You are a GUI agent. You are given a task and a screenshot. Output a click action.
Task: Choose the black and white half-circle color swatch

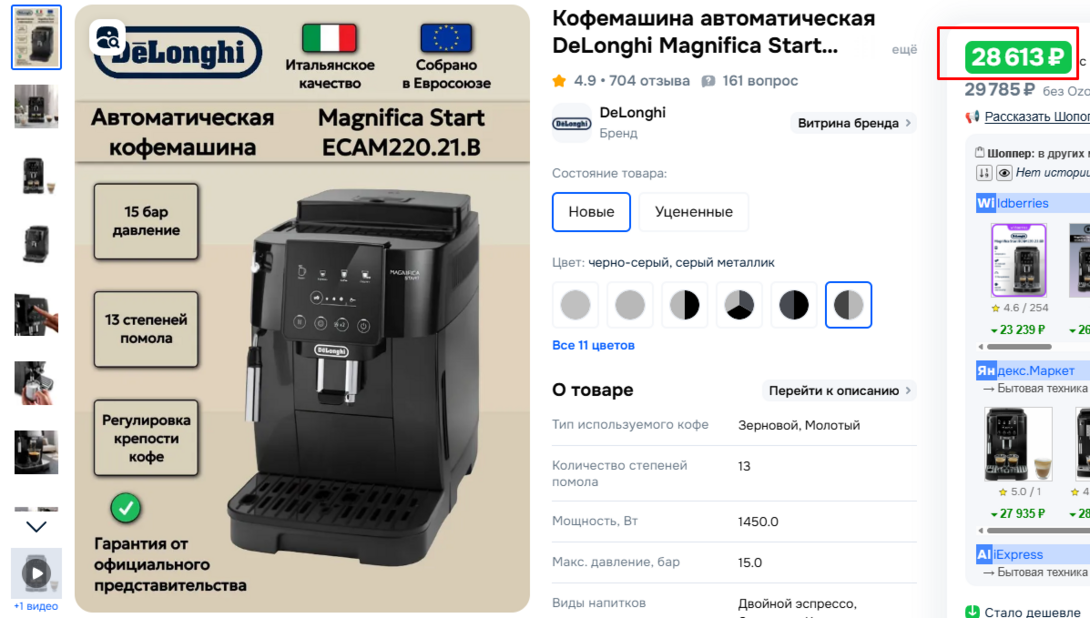pyautogui.click(x=684, y=304)
